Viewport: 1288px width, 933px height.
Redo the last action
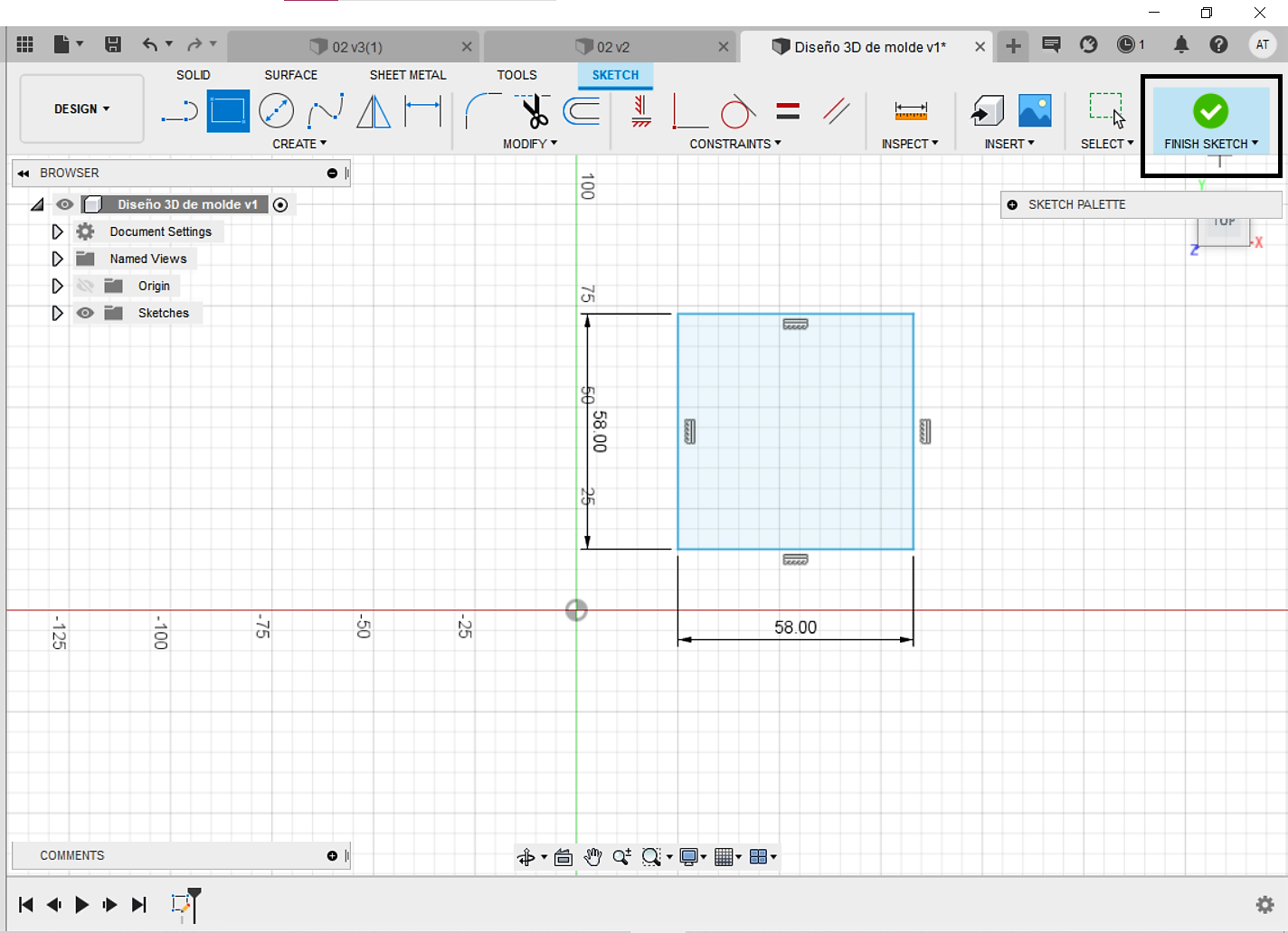194,44
